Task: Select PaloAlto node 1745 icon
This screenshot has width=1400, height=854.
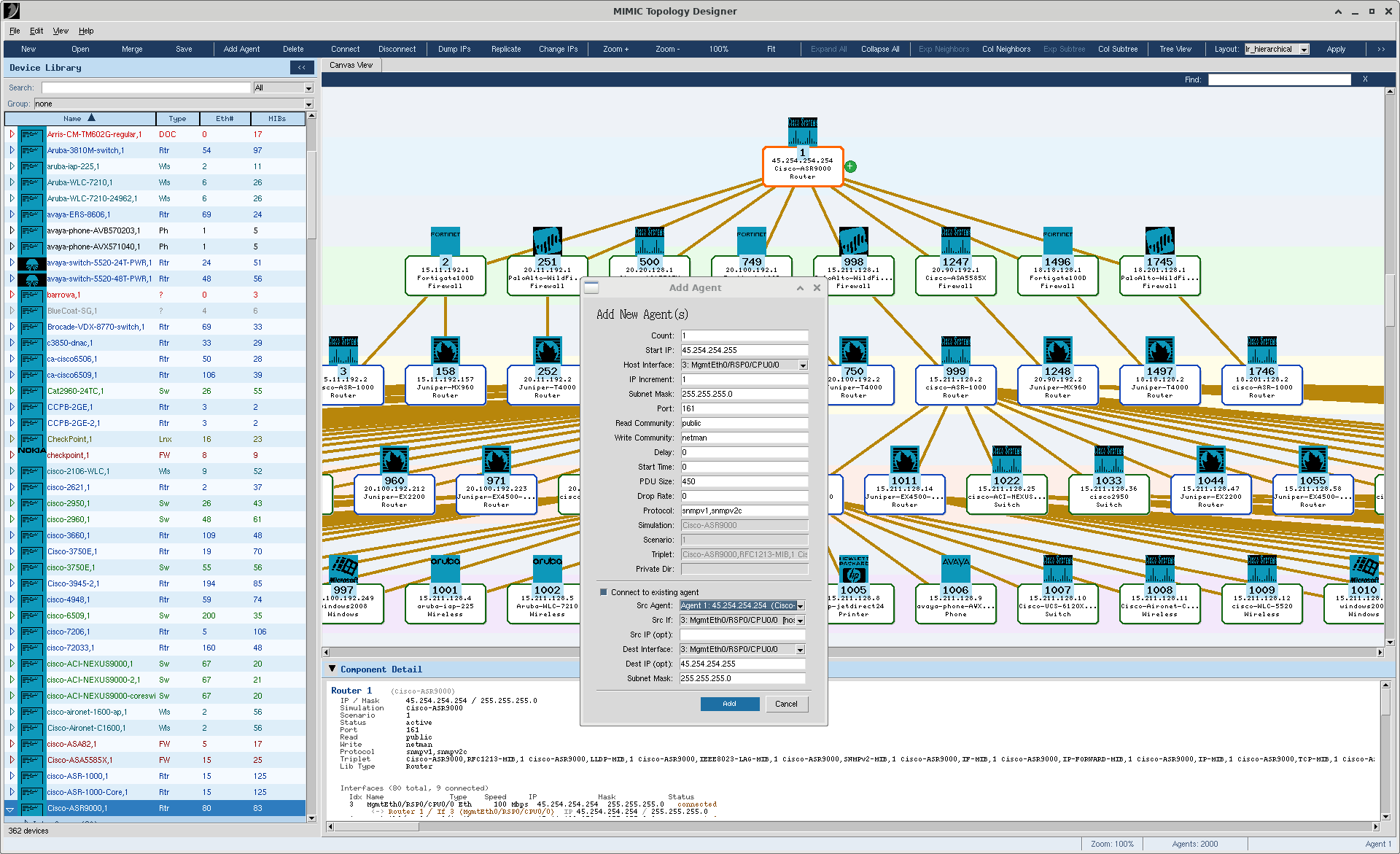Action: pyautogui.click(x=1159, y=241)
